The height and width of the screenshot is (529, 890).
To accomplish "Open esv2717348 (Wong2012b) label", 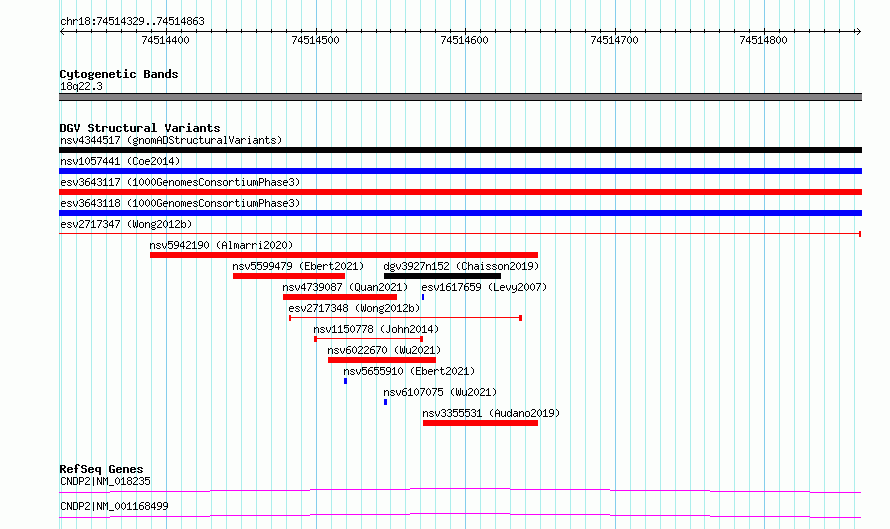I will [x=354, y=308].
